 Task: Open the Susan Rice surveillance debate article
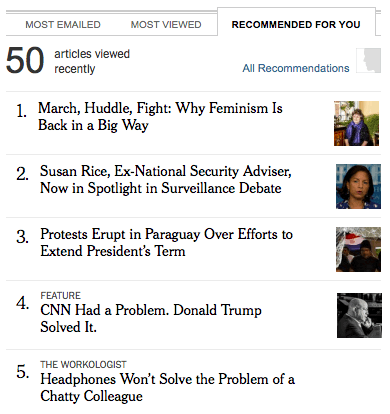[x=166, y=180]
